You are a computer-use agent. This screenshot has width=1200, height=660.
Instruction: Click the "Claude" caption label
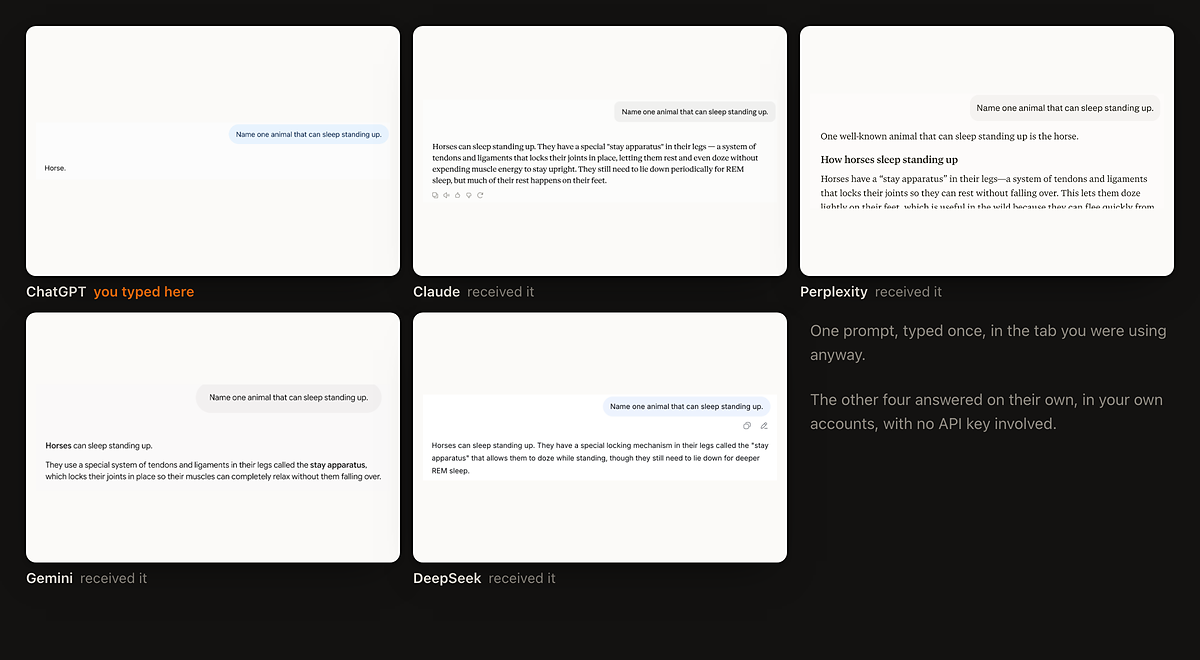pyautogui.click(x=436, y=292)
